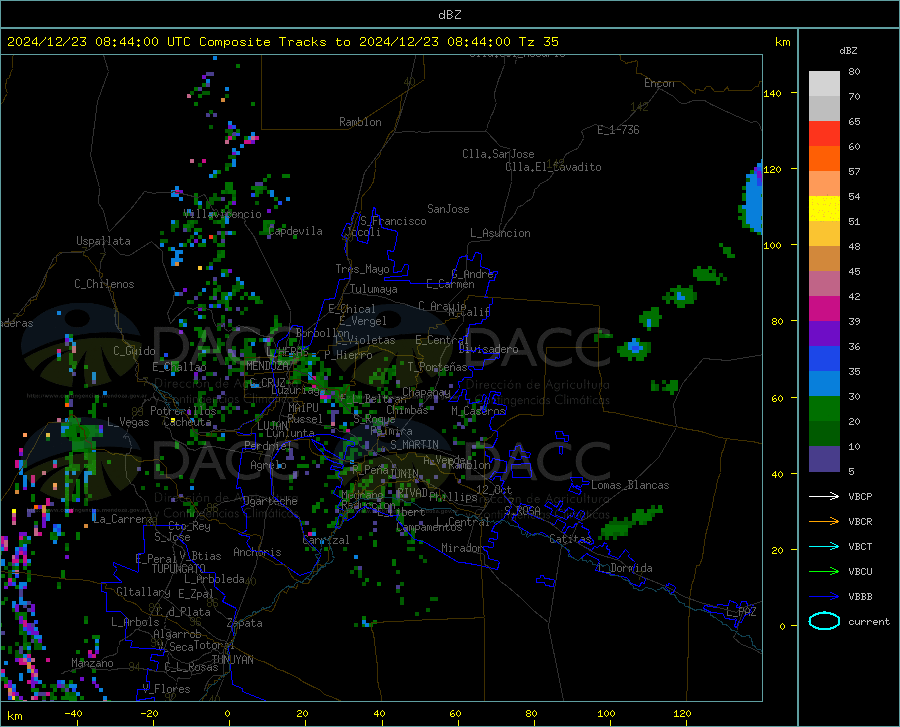Click the TUNUYAN label on map
Viewport: 900px width, 727px height.
(232, 660)
